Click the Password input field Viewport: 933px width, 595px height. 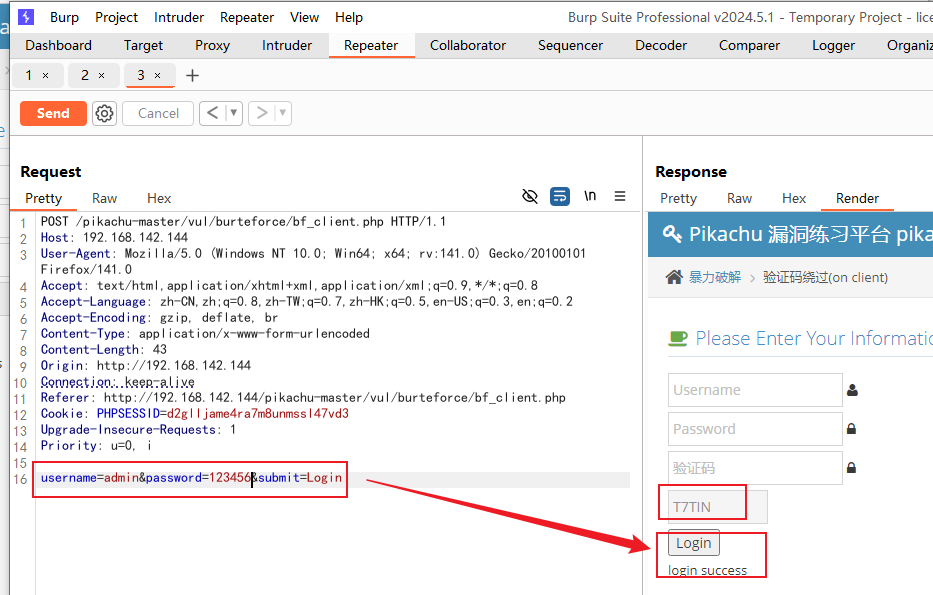coord(755,429)
